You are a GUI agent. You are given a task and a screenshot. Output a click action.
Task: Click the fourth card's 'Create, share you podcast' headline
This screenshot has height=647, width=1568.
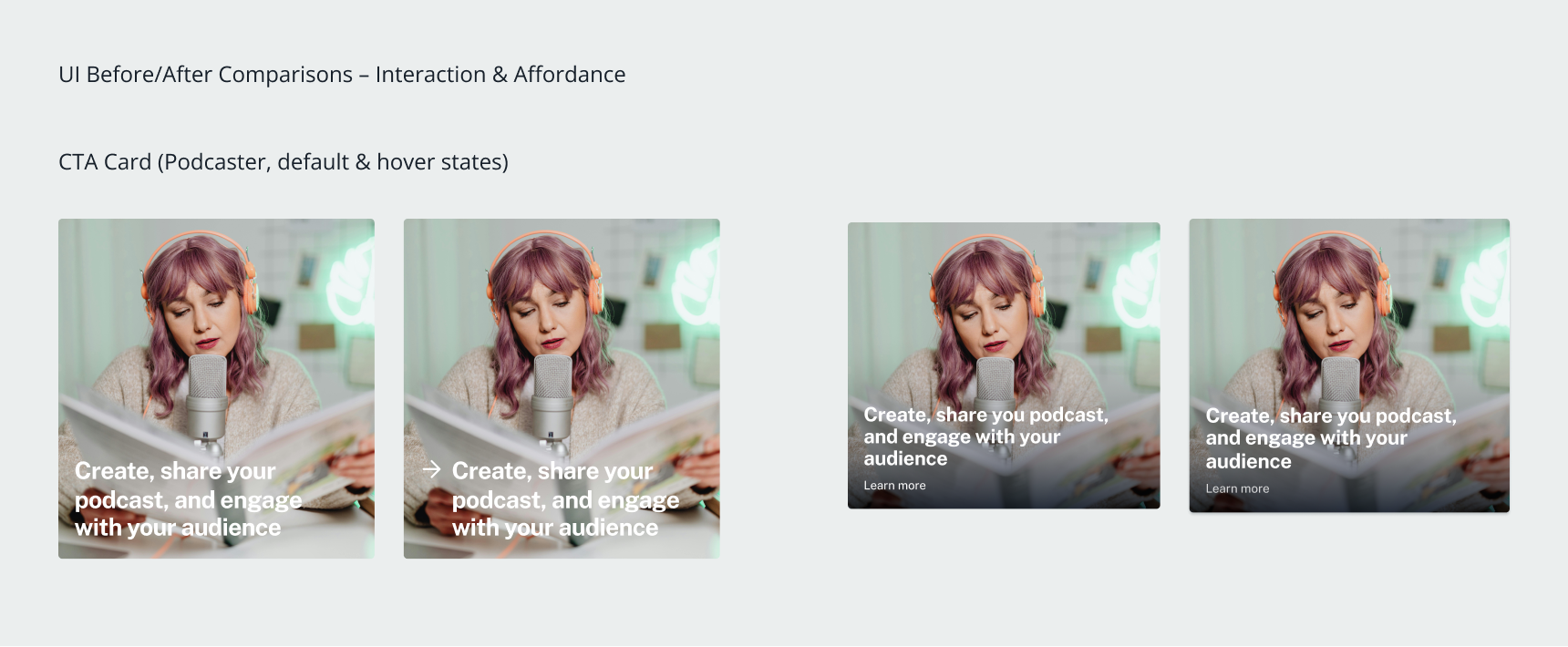[1331, 438]
